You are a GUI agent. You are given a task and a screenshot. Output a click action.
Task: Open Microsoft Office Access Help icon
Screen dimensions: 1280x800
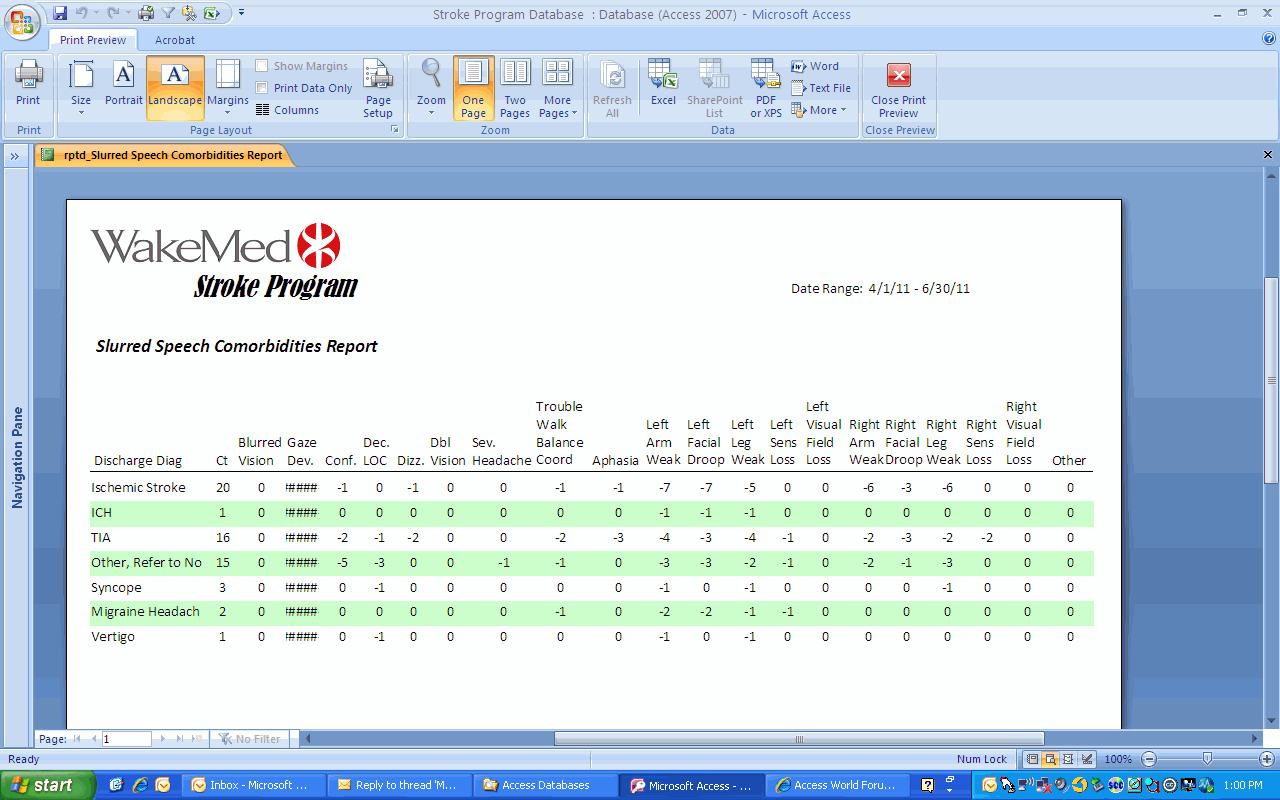[x=1269, y=39]
